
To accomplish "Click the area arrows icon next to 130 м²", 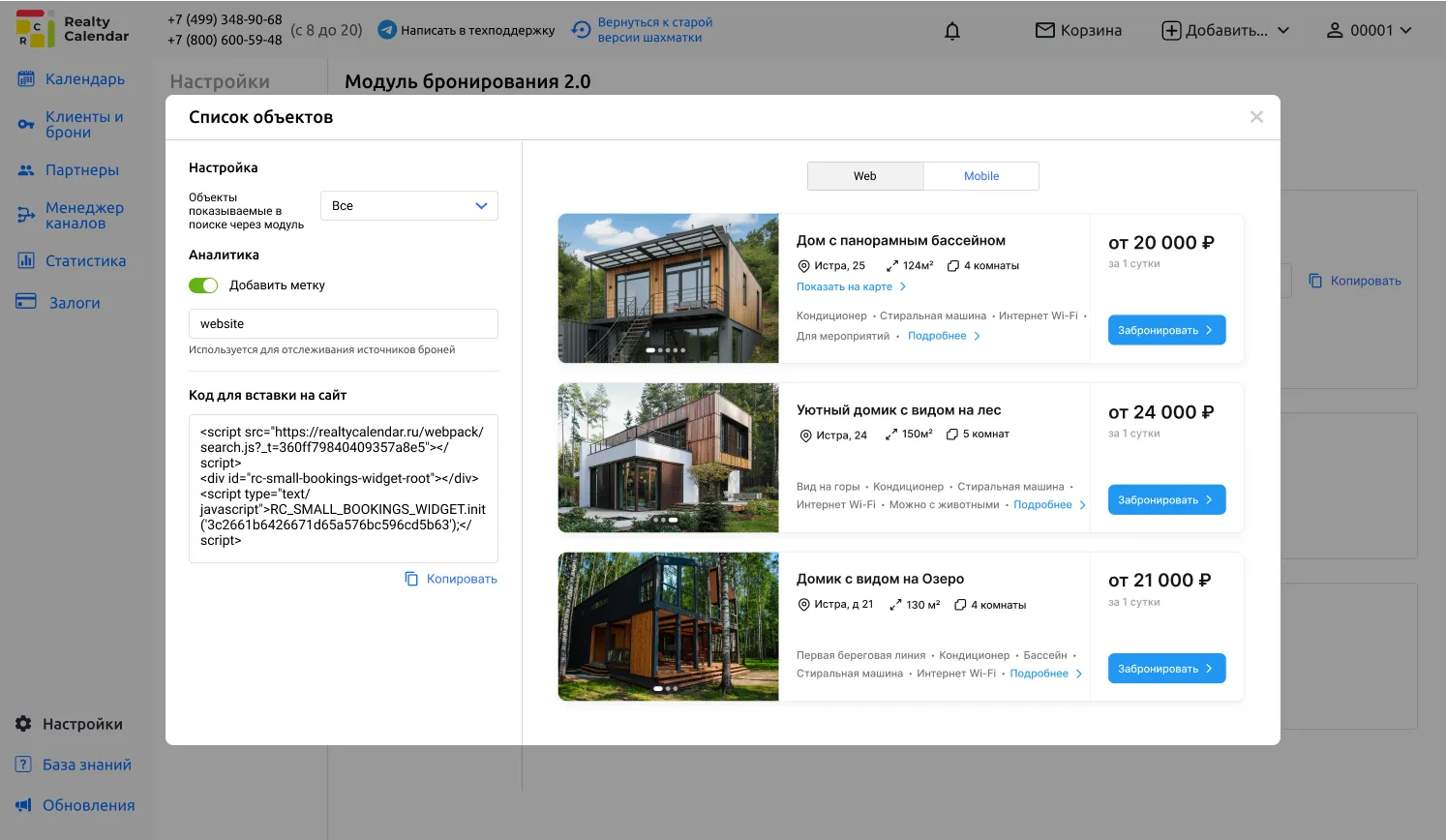I will (x=895, y=605).
